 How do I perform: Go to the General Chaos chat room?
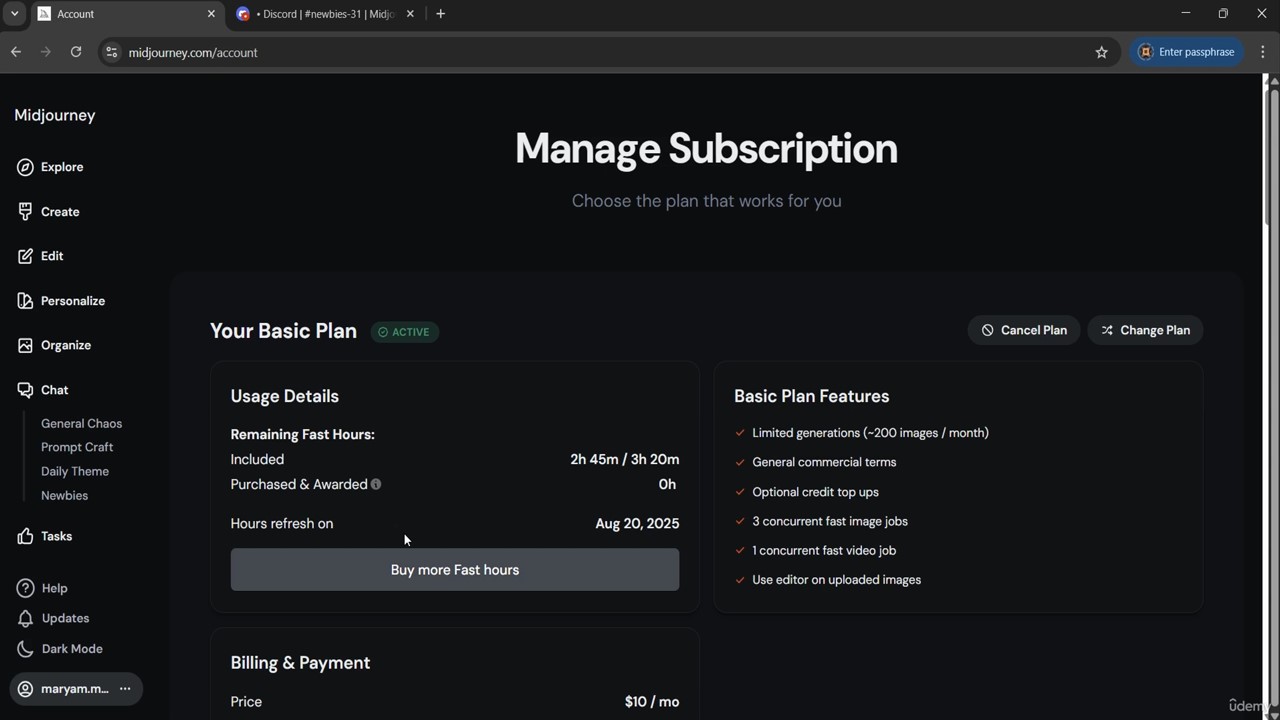(x=81, y=423)
